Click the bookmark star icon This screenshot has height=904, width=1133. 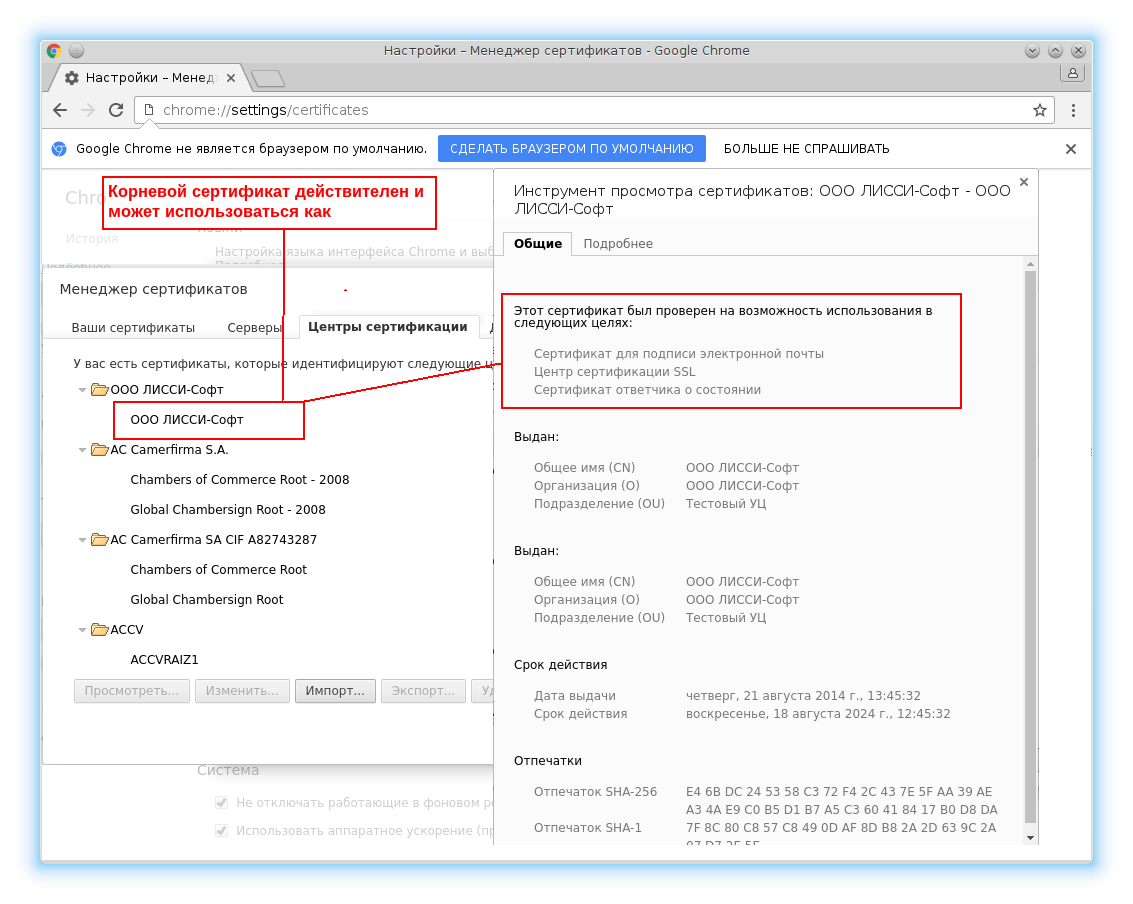click(x=1039, y=110)
